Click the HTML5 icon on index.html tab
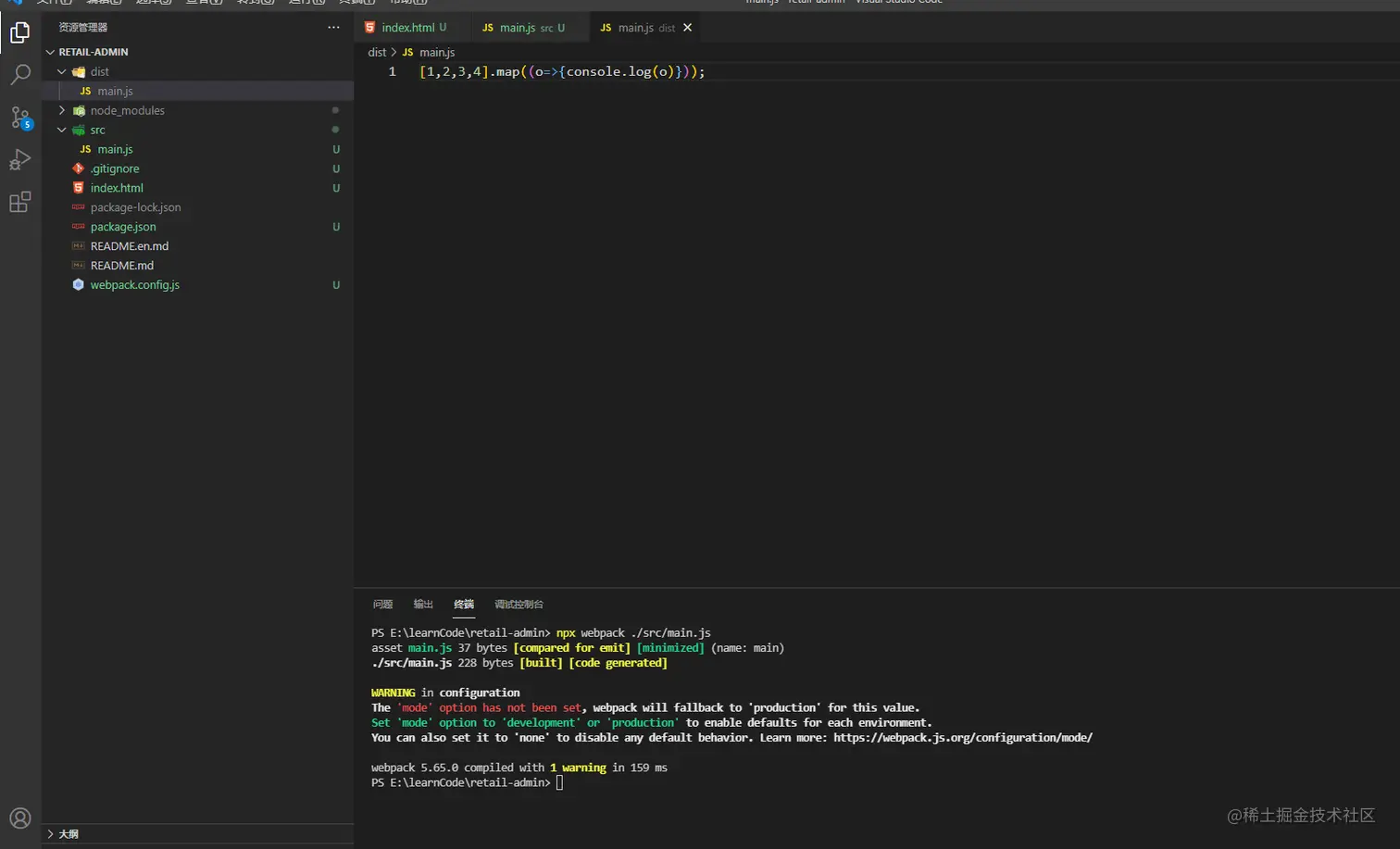This screenshot has width=1400, height=849. pyautogui.click(x=369, y=28)
